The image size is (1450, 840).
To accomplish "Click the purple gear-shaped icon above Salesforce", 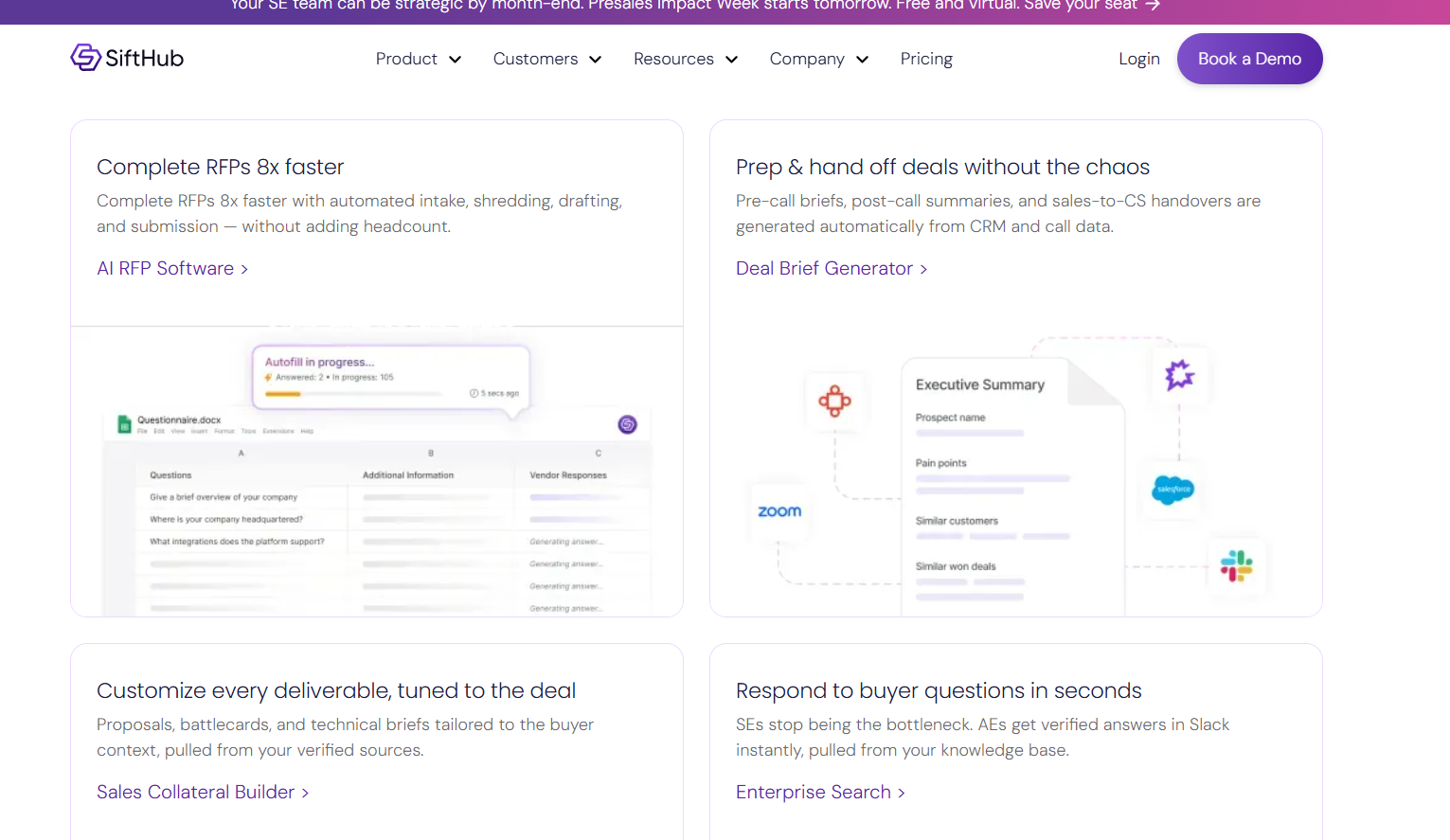I will click(1179, 375).
